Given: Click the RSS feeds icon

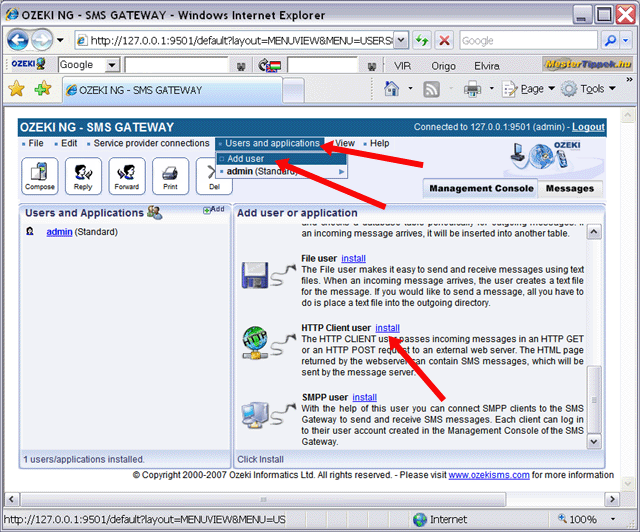Looking at the screenshot, I should 431,89.
